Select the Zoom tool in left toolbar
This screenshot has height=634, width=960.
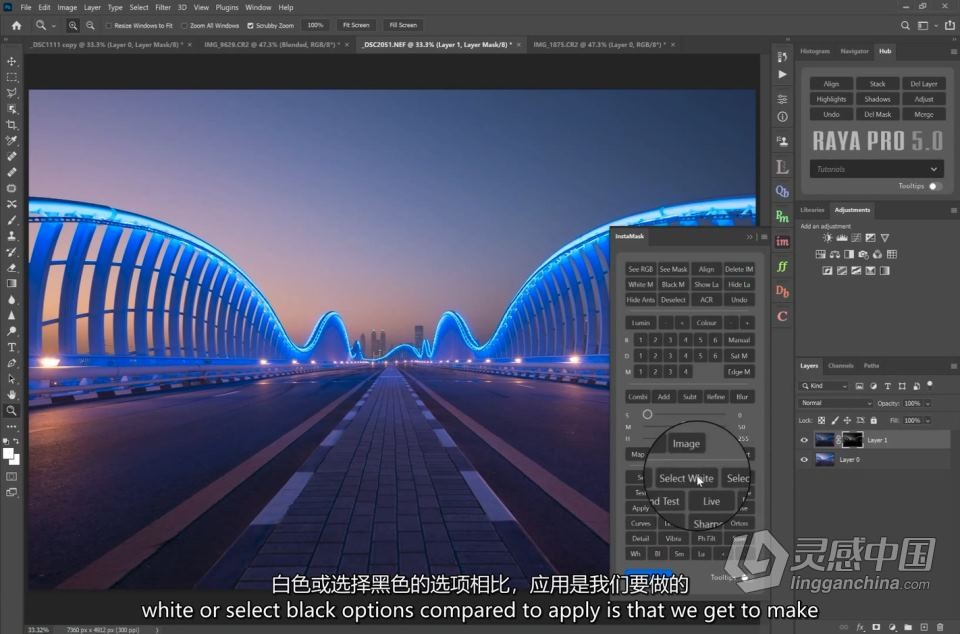(x=12, y=411)
